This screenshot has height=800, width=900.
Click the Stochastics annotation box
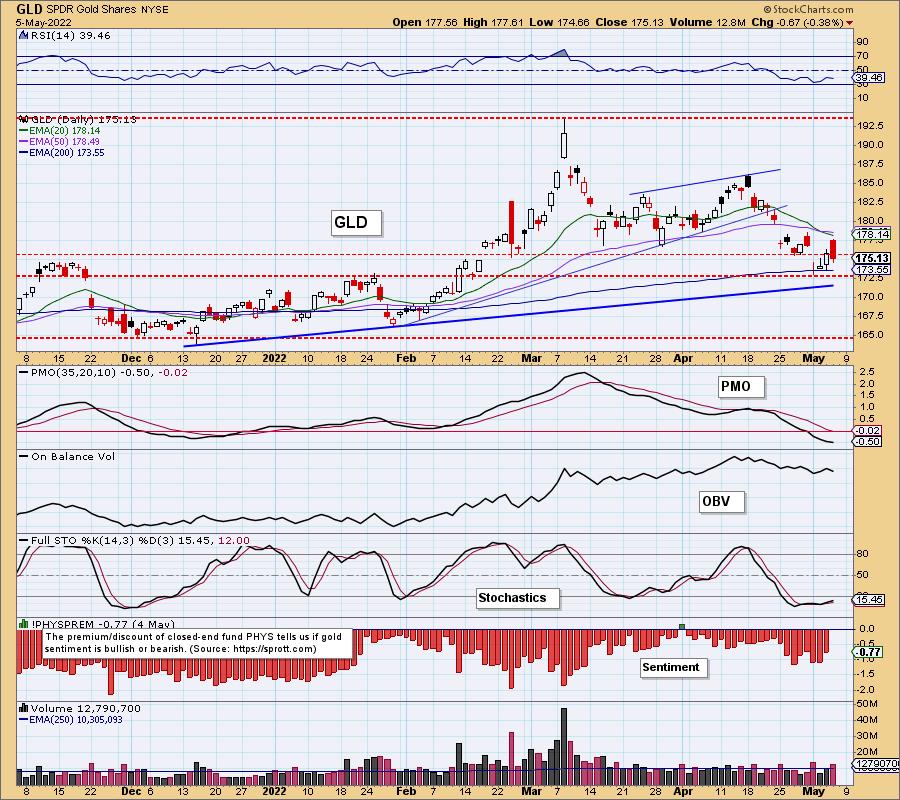(517, 598)
